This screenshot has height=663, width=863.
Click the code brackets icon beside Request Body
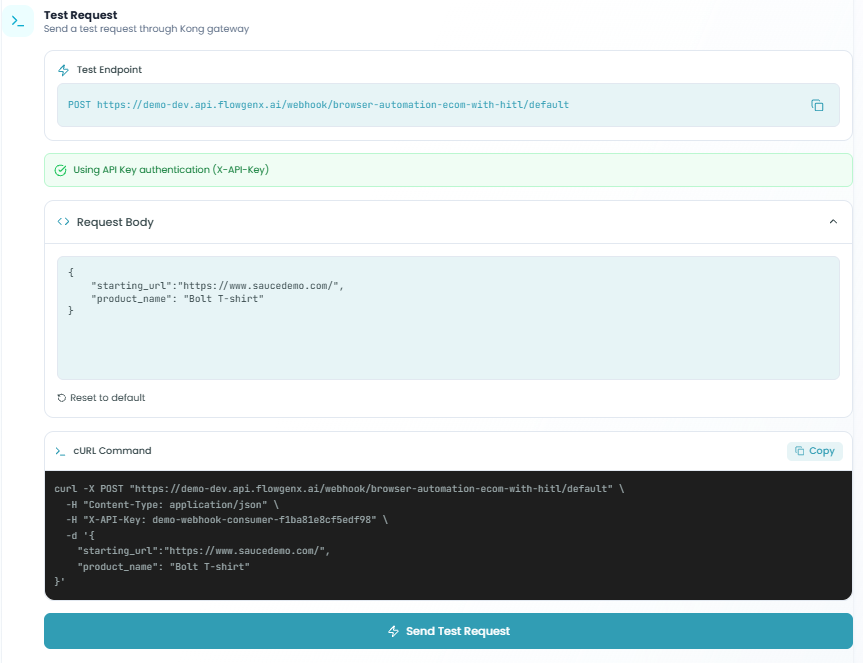click(x=63, y=222)
